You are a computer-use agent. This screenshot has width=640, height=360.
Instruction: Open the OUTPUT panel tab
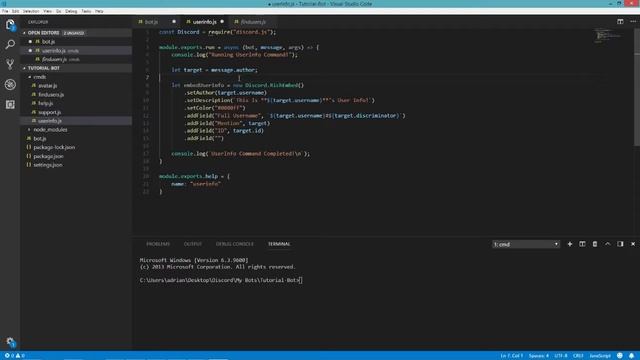(193, 244)
